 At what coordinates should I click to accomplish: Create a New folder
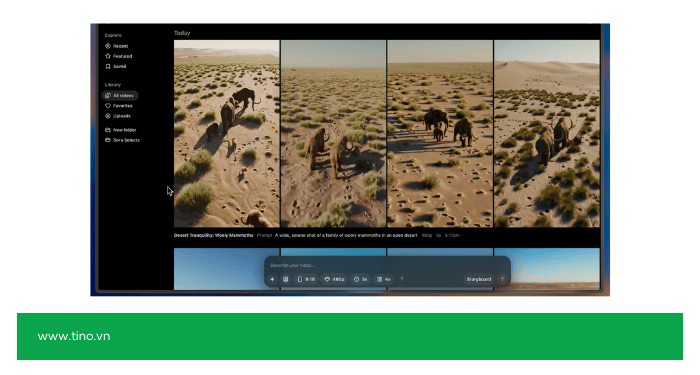click(x=121, y=130)
